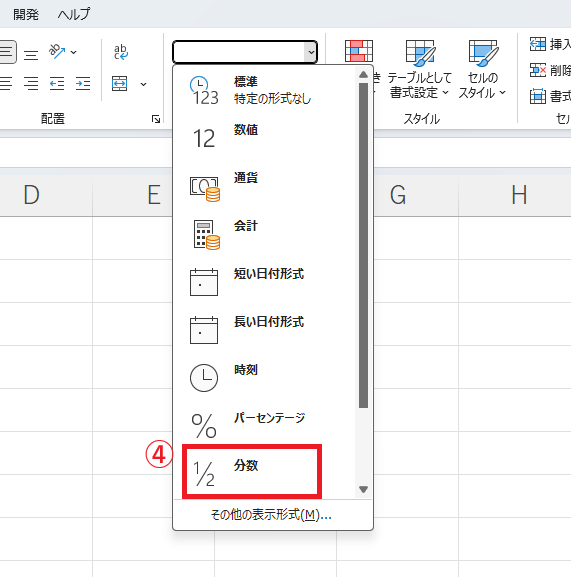This screenshot has height=577, width=571.
Task: Click the 削除 cells button
Action: tap(551, 70)
